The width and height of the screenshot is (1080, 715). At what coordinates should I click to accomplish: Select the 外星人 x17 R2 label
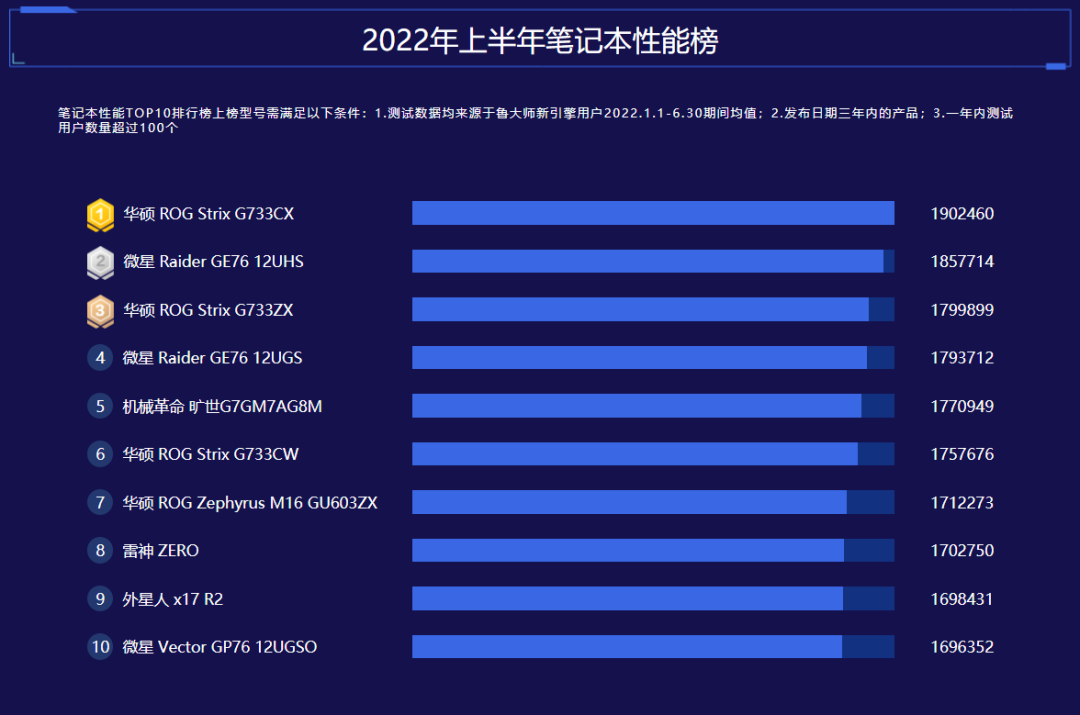tap(173, 599)
